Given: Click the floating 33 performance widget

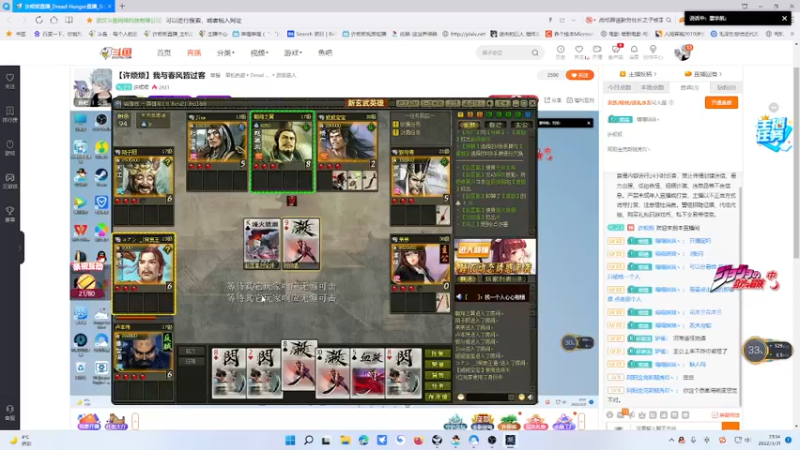Looking at the screenshot, I should (x=756, y=351).
